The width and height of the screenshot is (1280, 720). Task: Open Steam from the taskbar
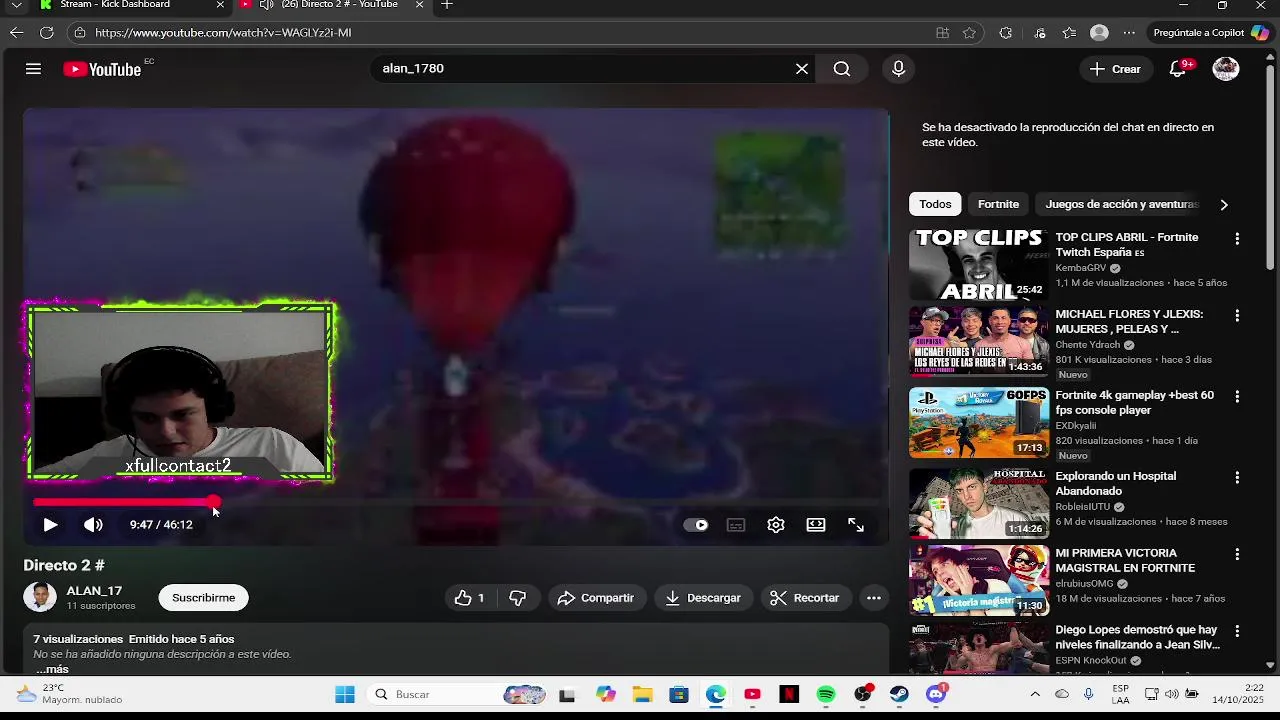coord(899,694)
